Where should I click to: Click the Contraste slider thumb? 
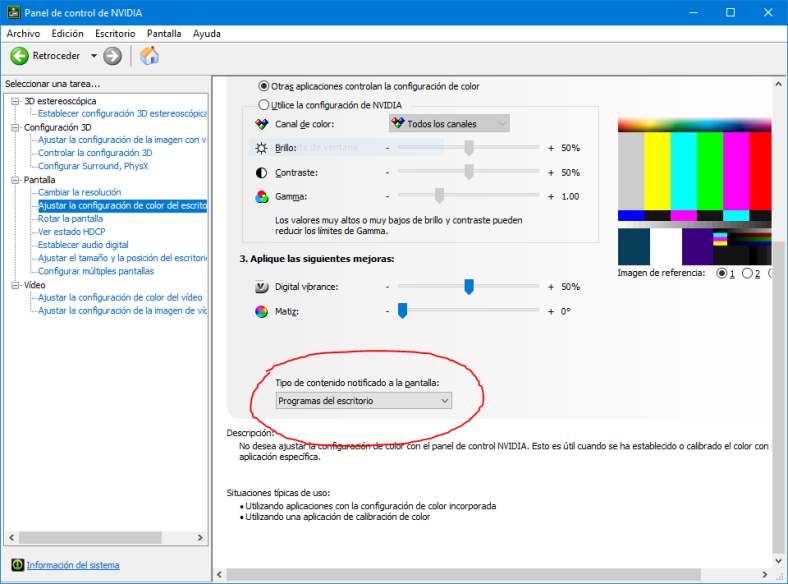(x=469, y=172)
